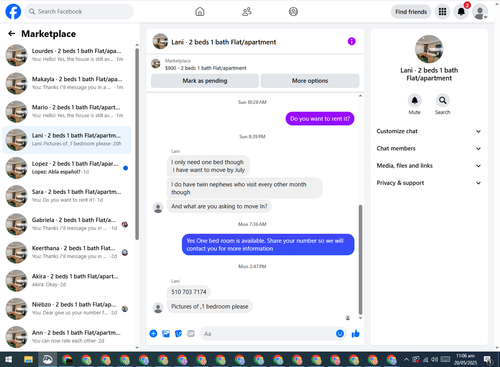Select the Lani conversation row
The image size is (500, 367).
67,140
